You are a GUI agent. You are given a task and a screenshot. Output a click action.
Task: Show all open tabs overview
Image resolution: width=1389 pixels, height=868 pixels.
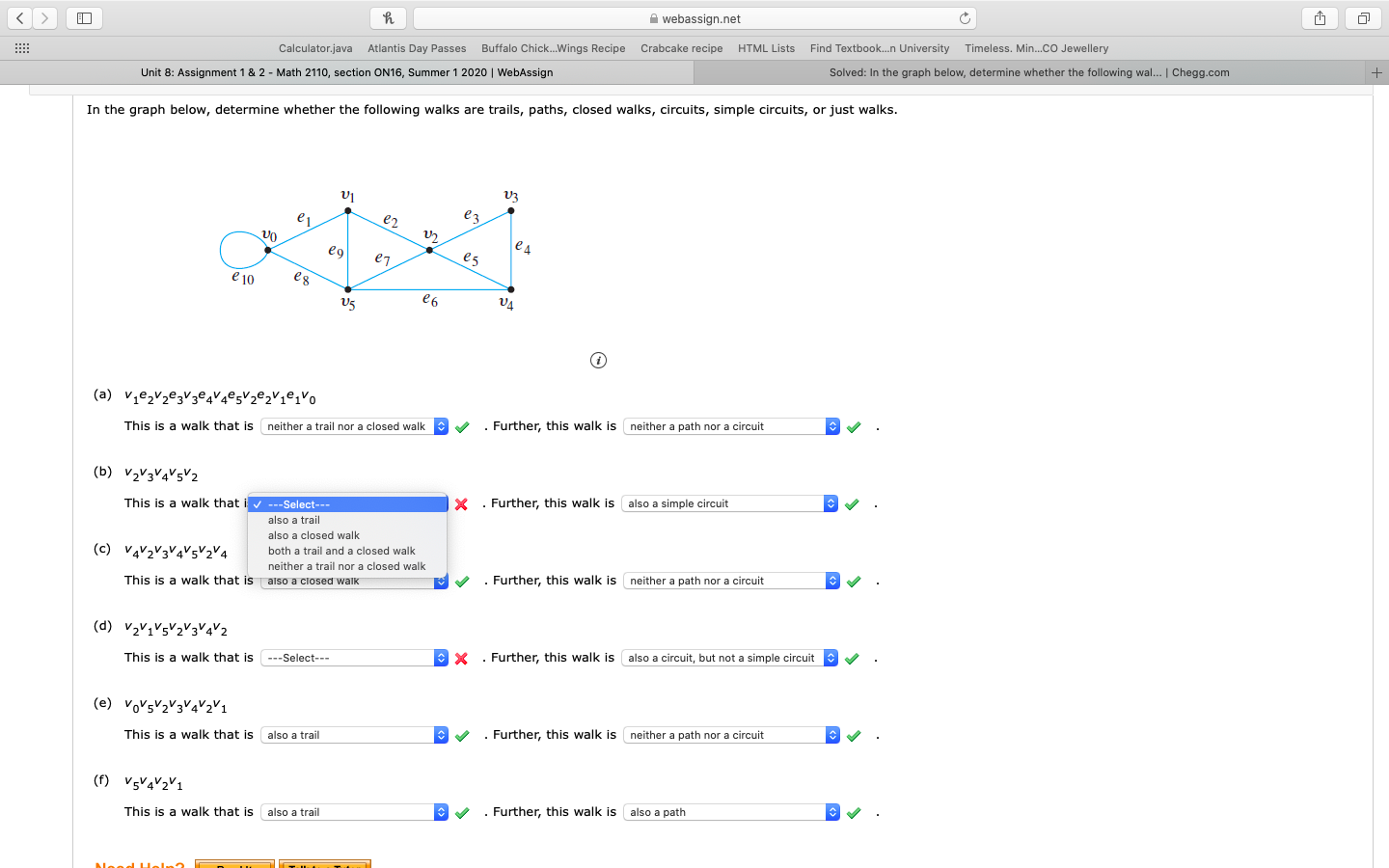tap(1361, 17)
